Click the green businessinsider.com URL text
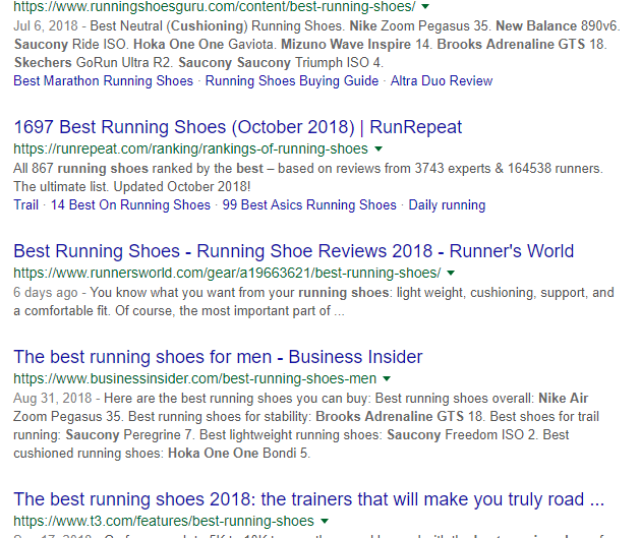Viewport: 640px width, 538px height. click(x=194, y=379)
